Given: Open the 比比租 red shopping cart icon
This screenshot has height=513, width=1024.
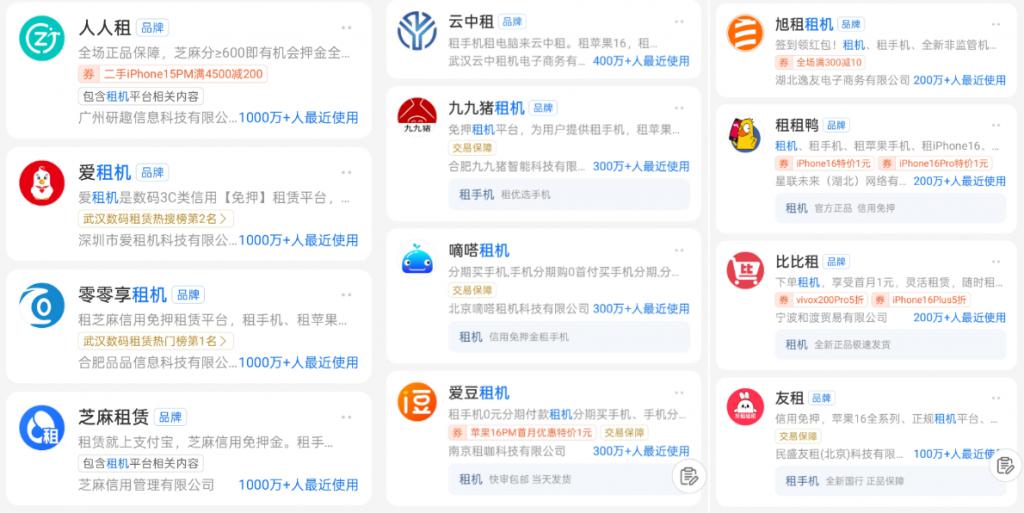Looking at the screenshot, I should tap(745, 270).
